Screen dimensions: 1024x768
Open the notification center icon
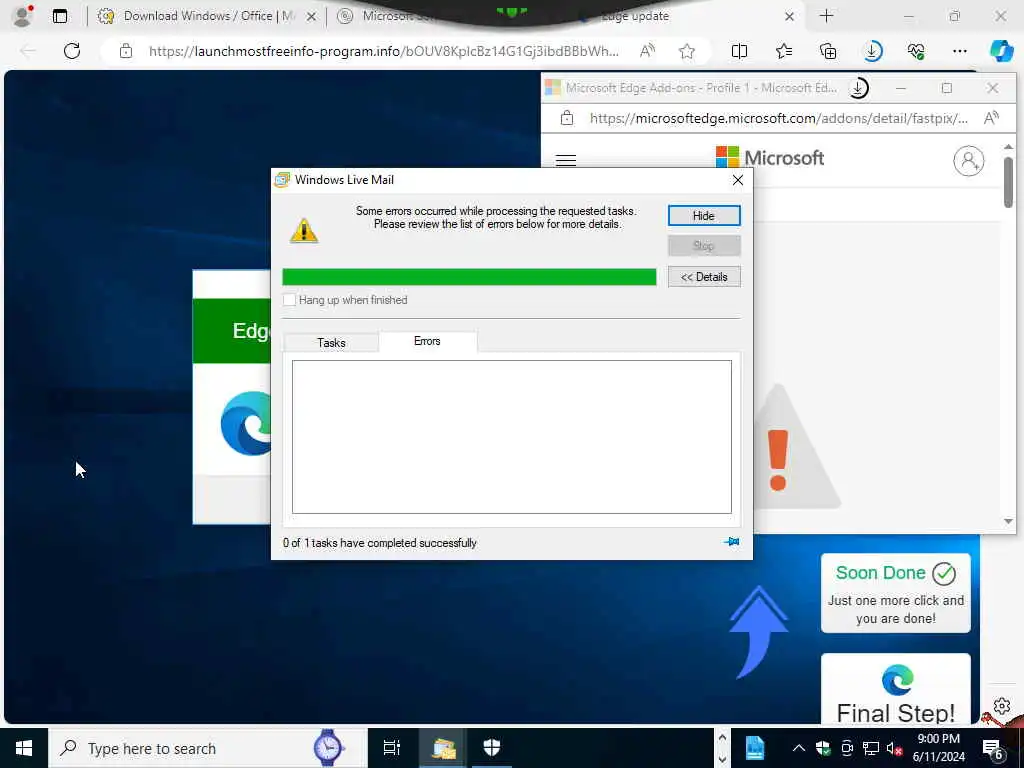click(993, 750)
